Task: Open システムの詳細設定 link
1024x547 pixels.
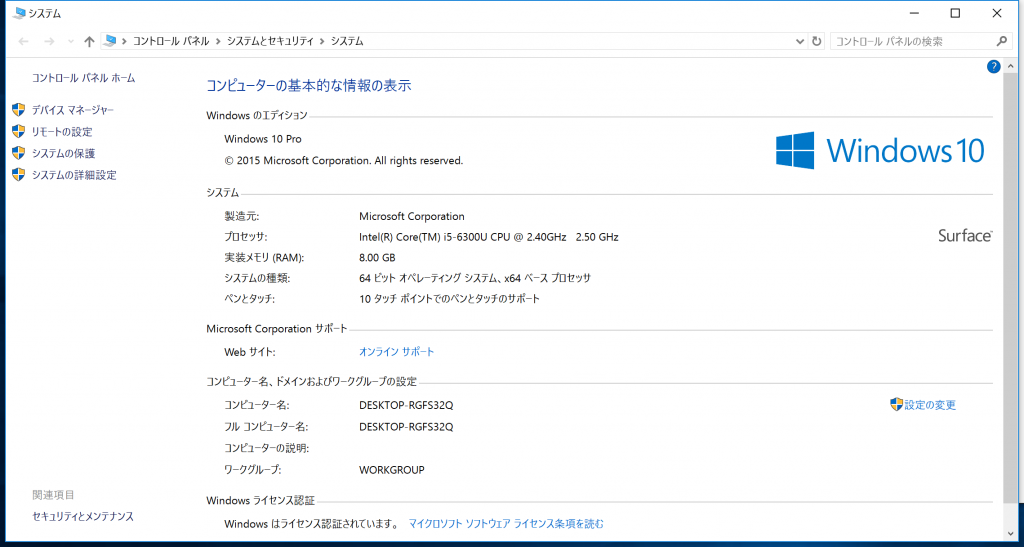Action: coord(74,175)
